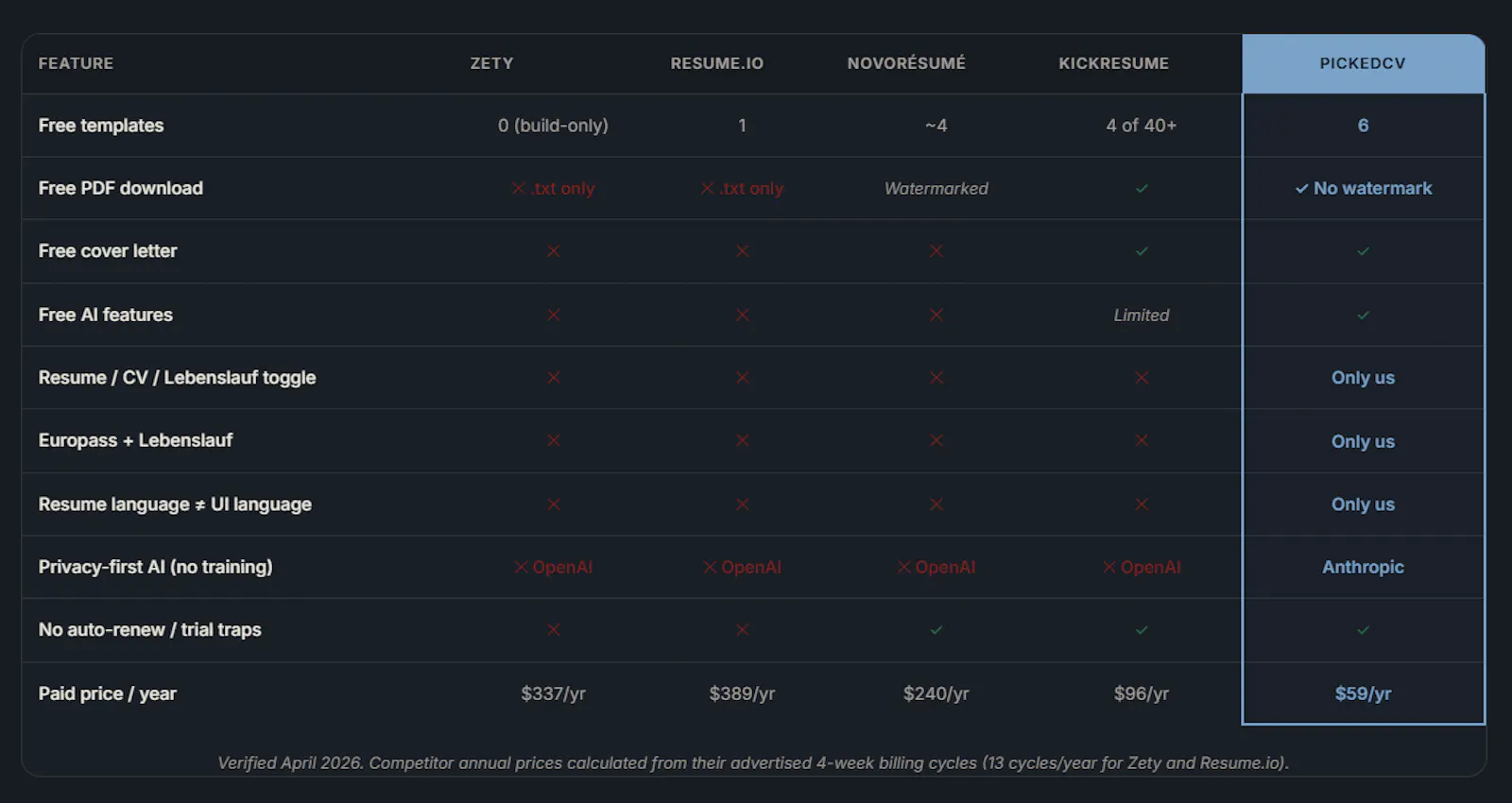Click the Paid price / year row label
1512x803 pixels.
(x=108, y=693)
